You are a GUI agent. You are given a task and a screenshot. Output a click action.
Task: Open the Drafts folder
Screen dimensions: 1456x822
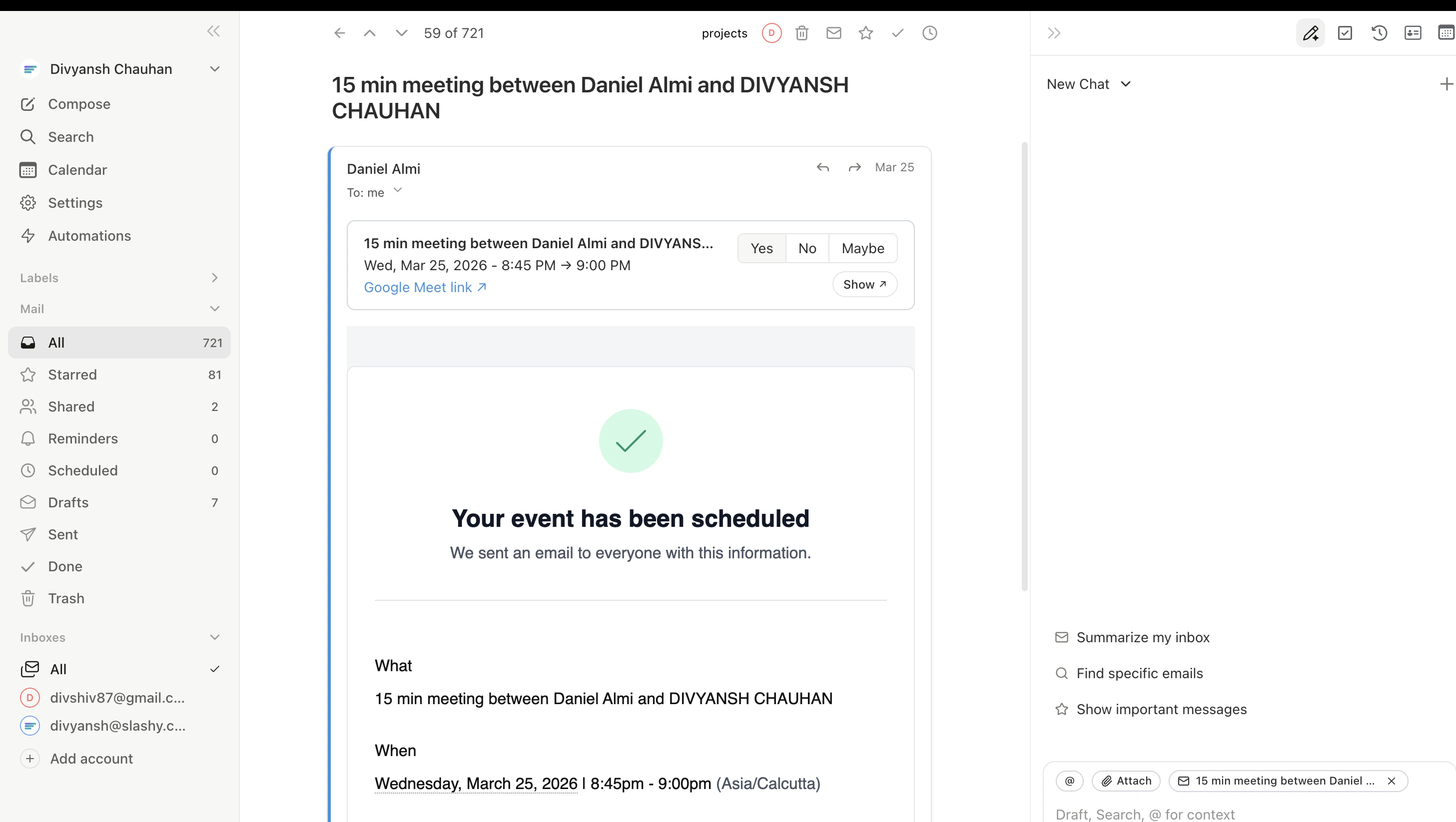pyautogui.click(x=67, y=502)
